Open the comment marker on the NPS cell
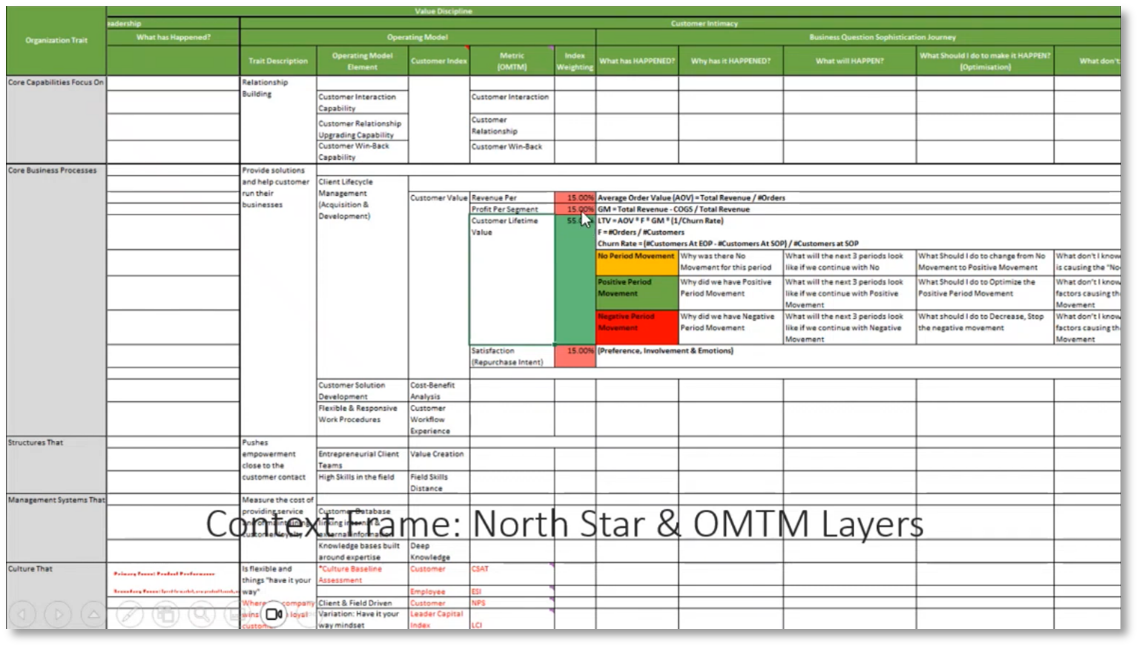Viewport: 1140px width, 648px height. pyautogui.click(x=551, y=599)
